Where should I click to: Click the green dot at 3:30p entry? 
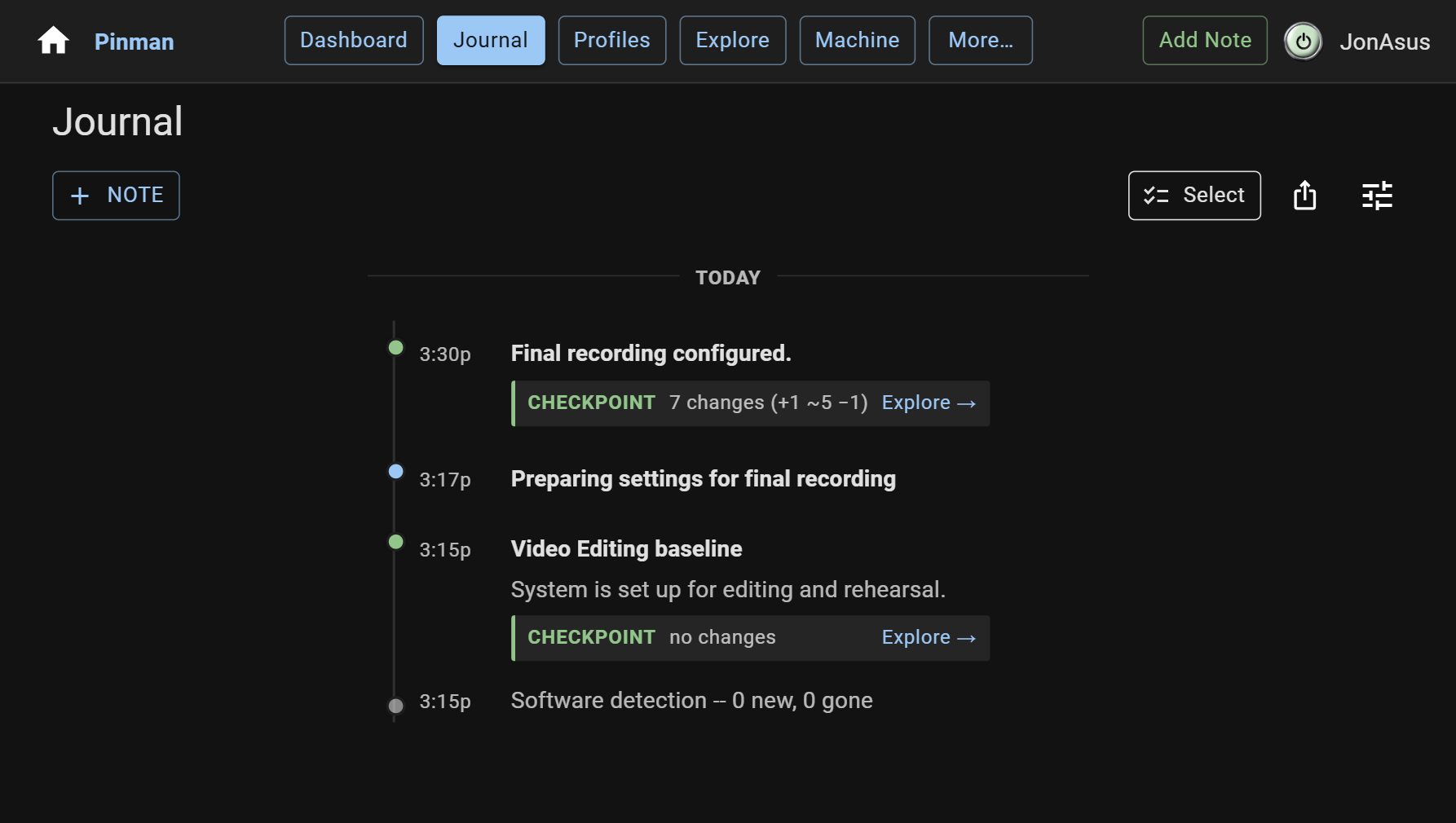(x=395, y=348)
